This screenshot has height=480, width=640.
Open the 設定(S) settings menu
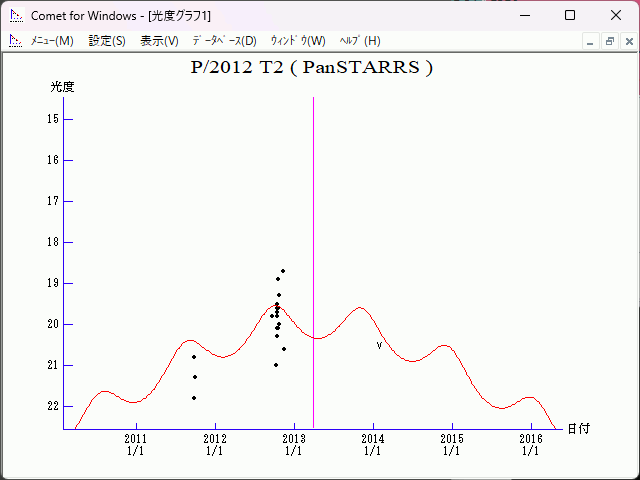click(107, 41)
